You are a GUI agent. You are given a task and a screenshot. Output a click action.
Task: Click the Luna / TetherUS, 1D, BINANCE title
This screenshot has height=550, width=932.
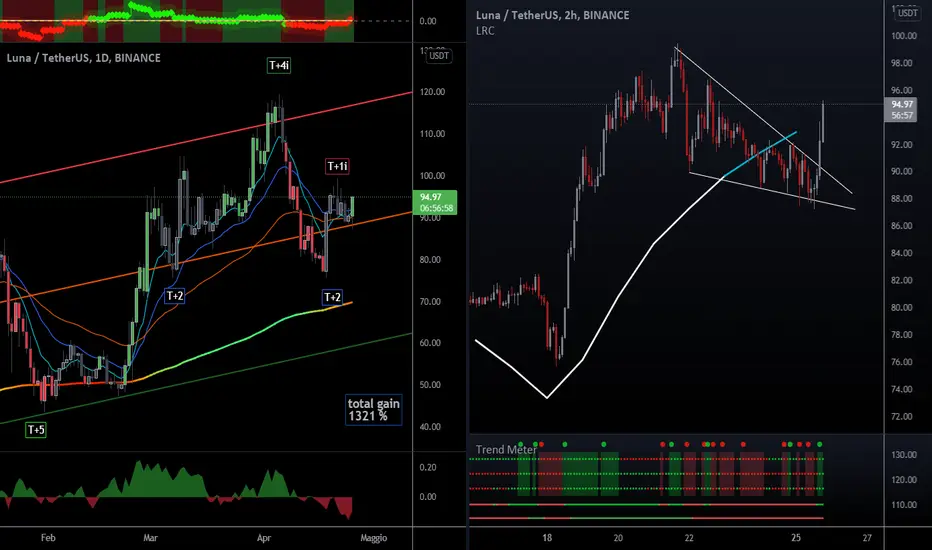point(84,58)
